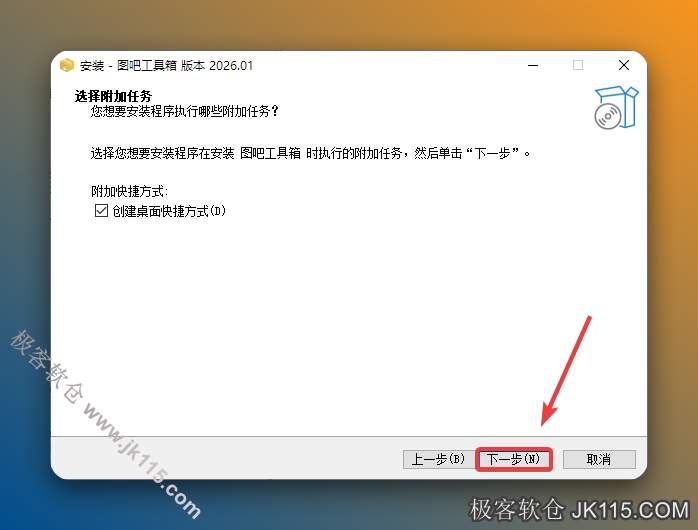Go back with 上一步(B) button
Screen dimensions: 698x530
coord(438,459)
